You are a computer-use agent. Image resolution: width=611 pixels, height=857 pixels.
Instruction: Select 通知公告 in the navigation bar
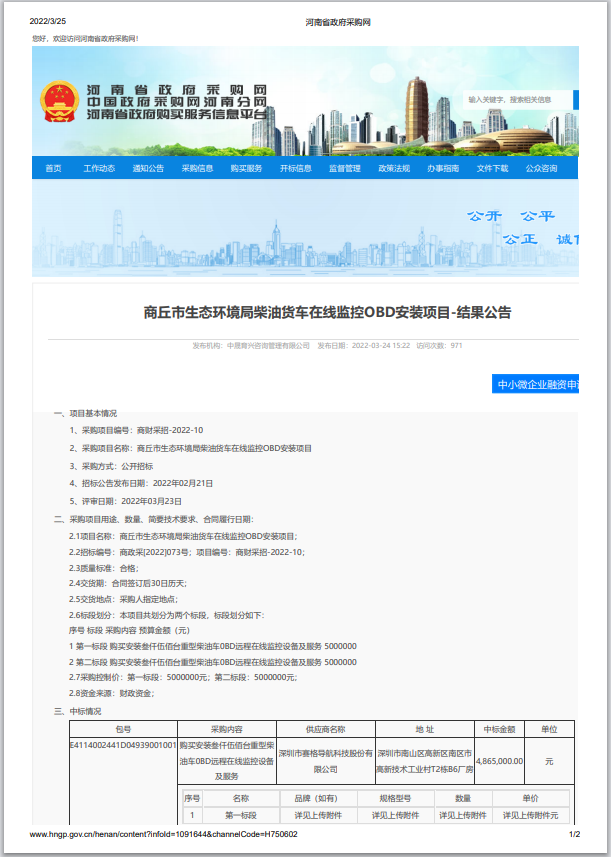148,168
